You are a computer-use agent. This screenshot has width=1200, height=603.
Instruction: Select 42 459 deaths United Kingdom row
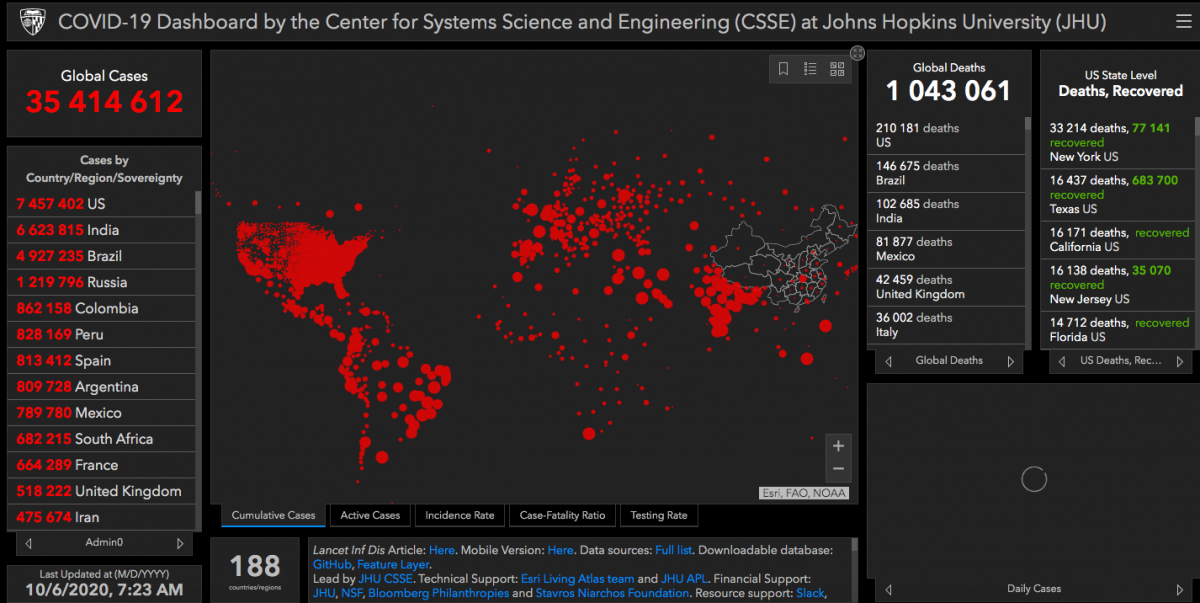tap(946, 287)
